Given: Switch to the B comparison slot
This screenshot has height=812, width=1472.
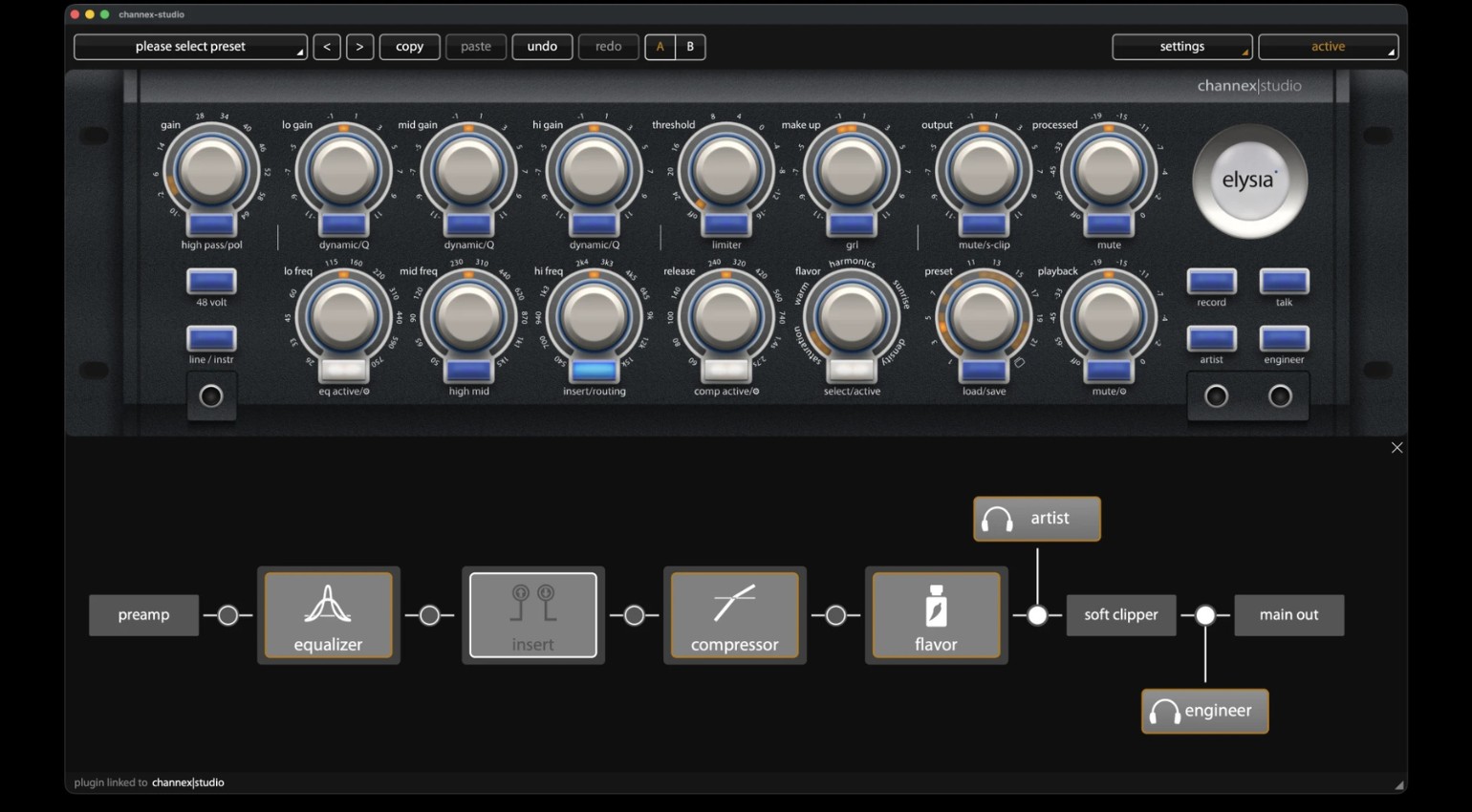Looking at the screenshot, I should [690, 47].
